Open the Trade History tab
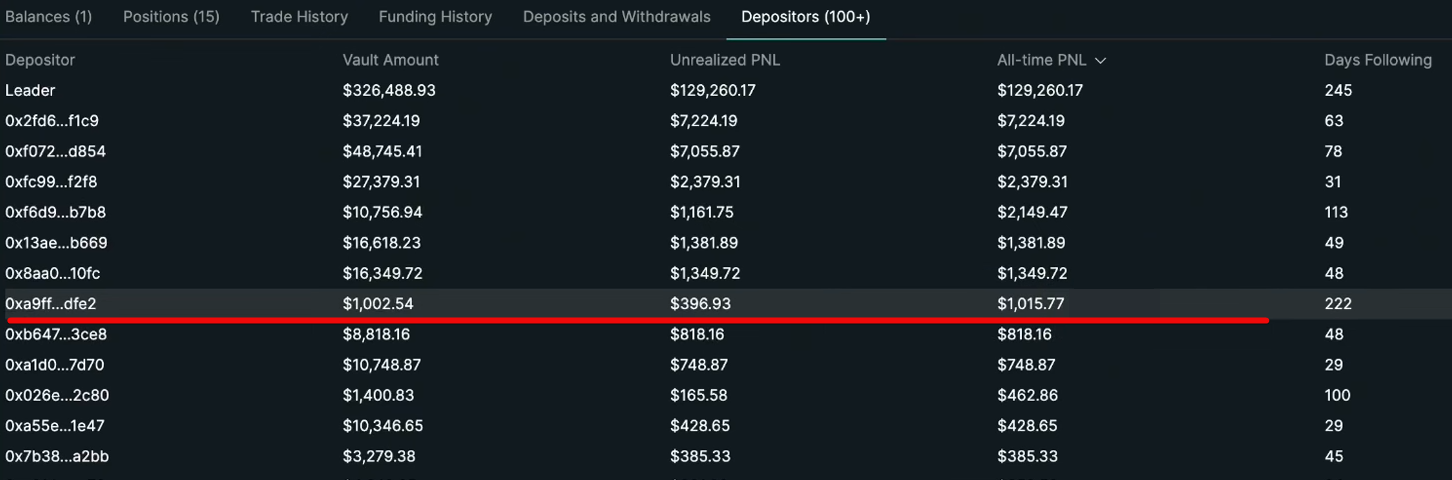Image resolution: width=1452 pixels, height=480 pixels. [x=299, y=17]
